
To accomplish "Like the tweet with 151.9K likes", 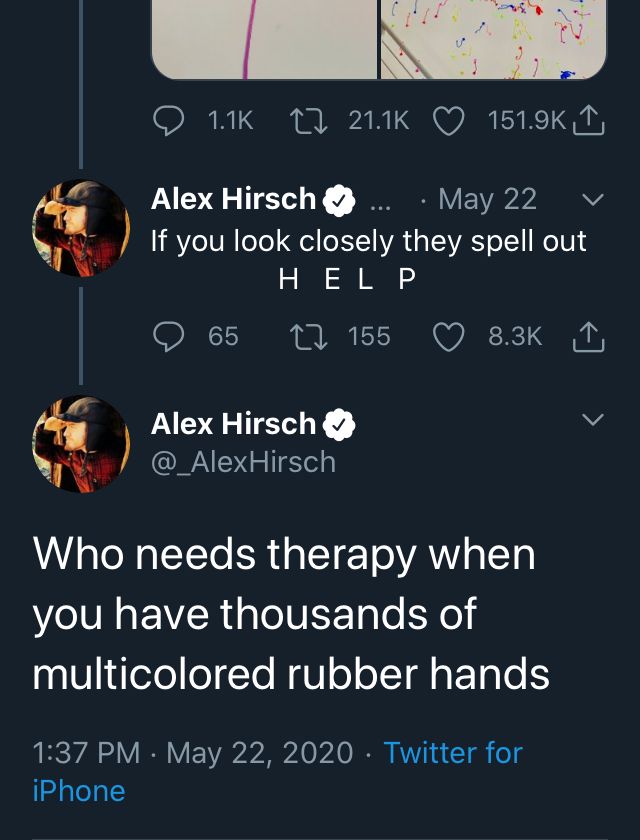I will pos(448,121).
